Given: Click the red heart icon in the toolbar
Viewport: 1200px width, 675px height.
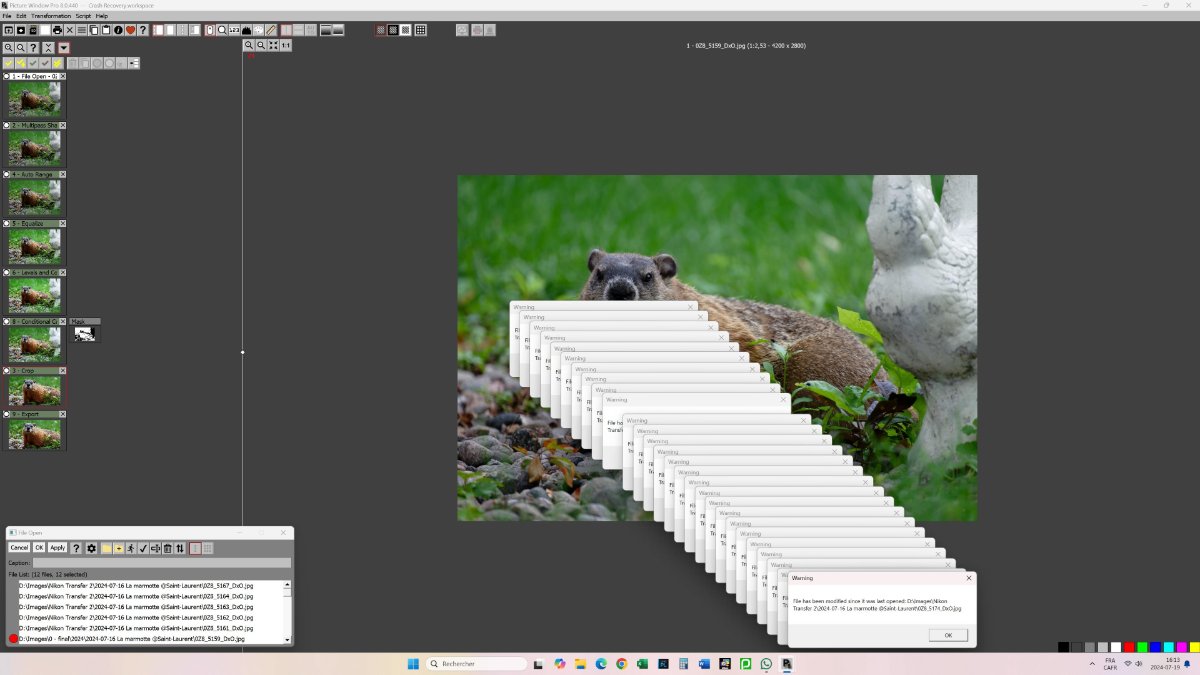Looking at the screenshot, I should click(130, 30).
